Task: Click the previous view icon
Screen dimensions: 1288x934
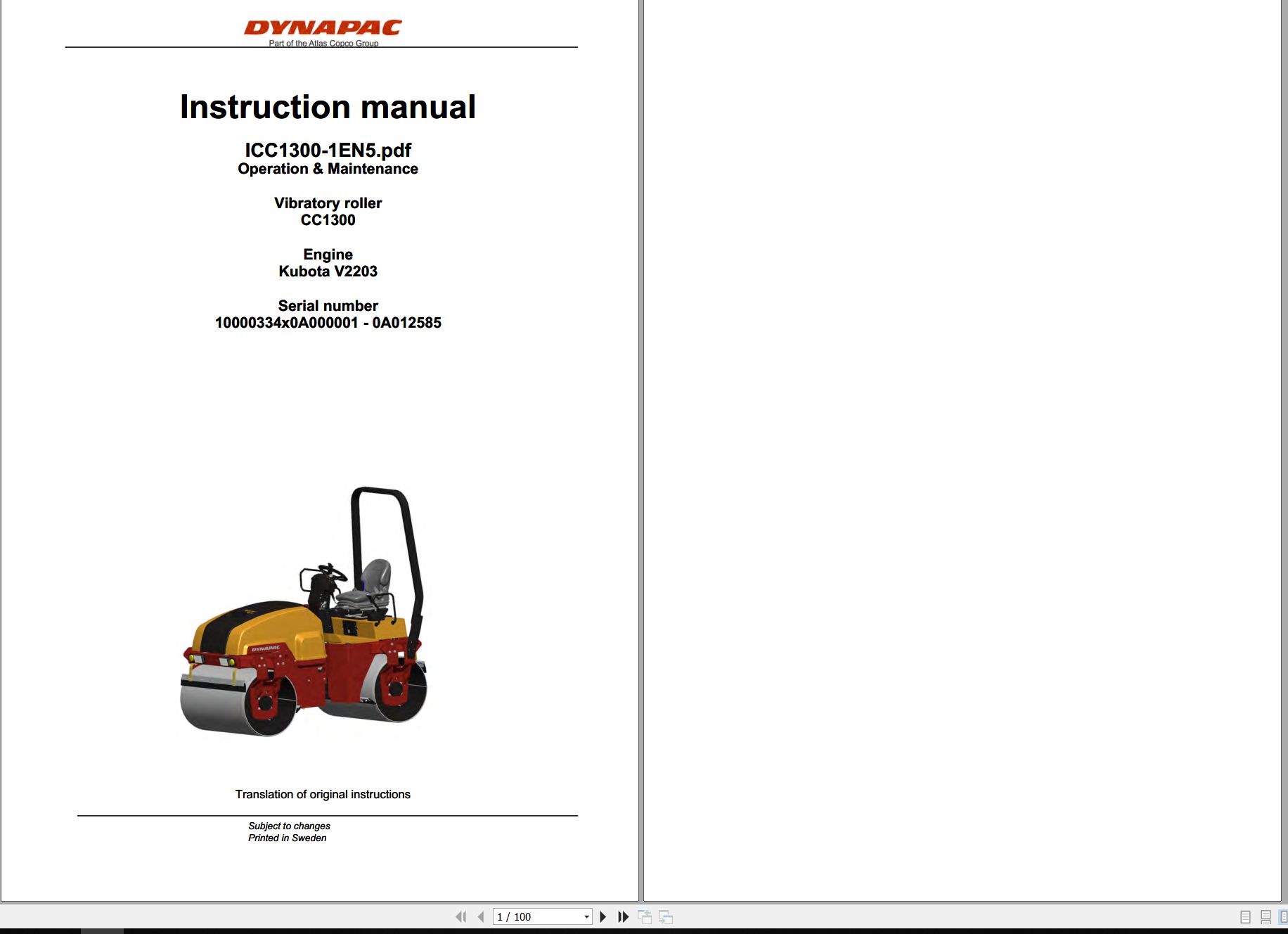Action: pos(645,916)
